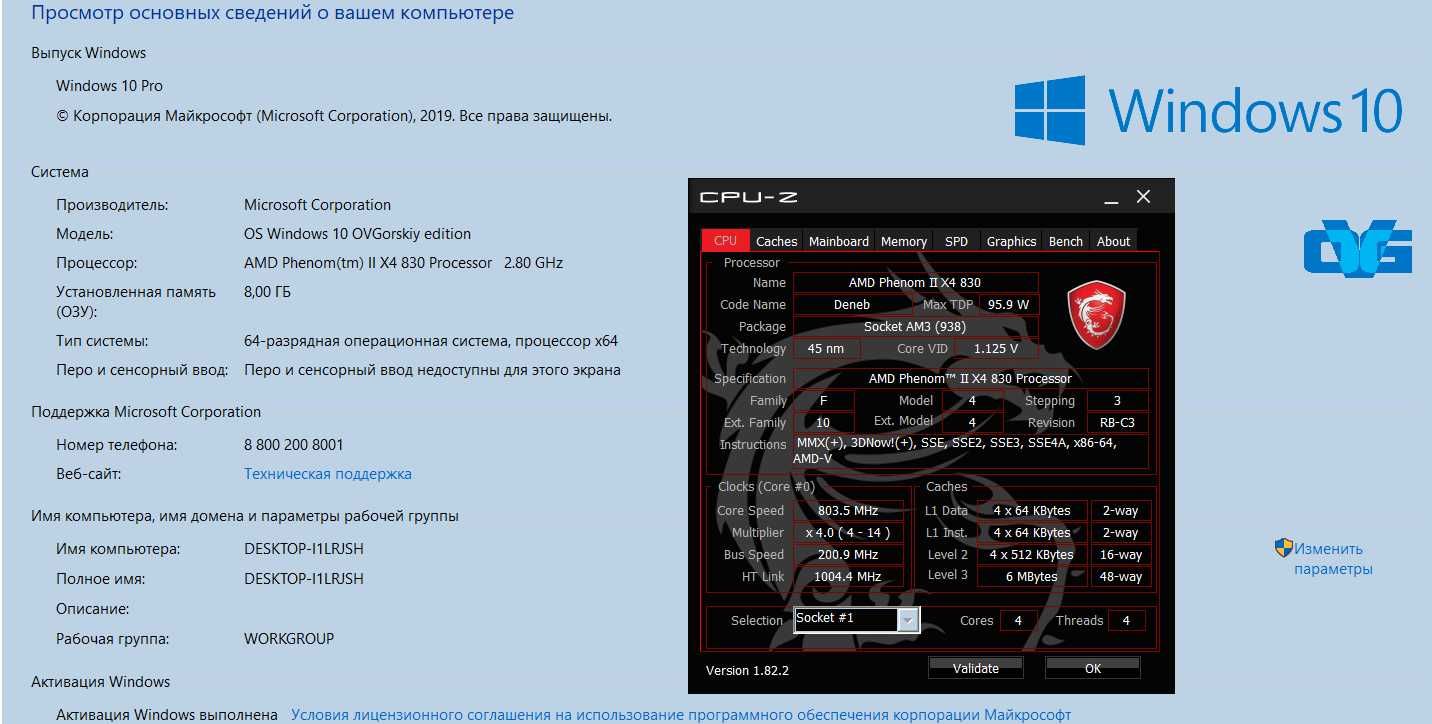
Task: Click the phone number 8 800 200 8001
Action: click(x=294, y=445)
